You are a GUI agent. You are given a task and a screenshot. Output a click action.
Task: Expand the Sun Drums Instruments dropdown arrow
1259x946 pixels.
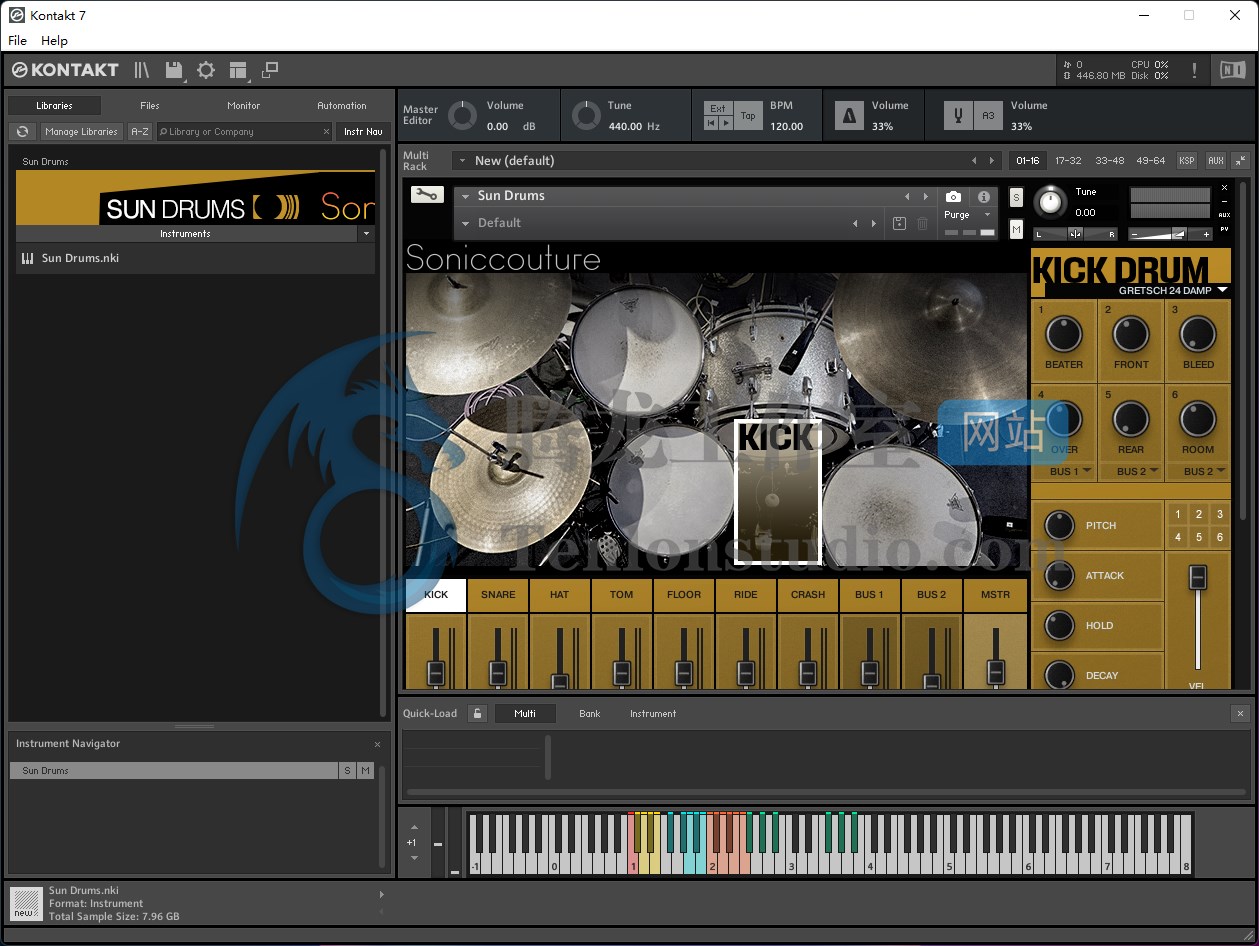[366, 234]
